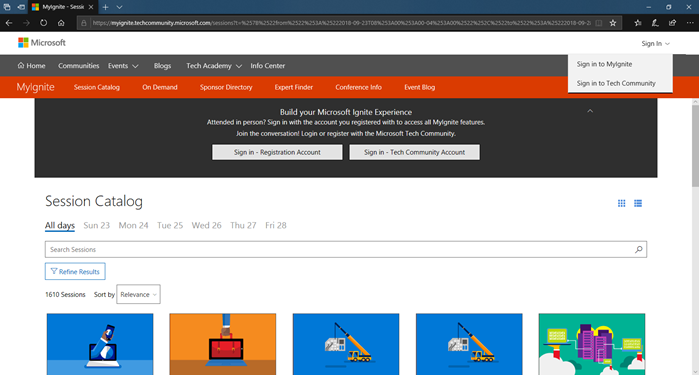Open the Sign In dropdown
699x375 pixels.
[x=655, y=43]
